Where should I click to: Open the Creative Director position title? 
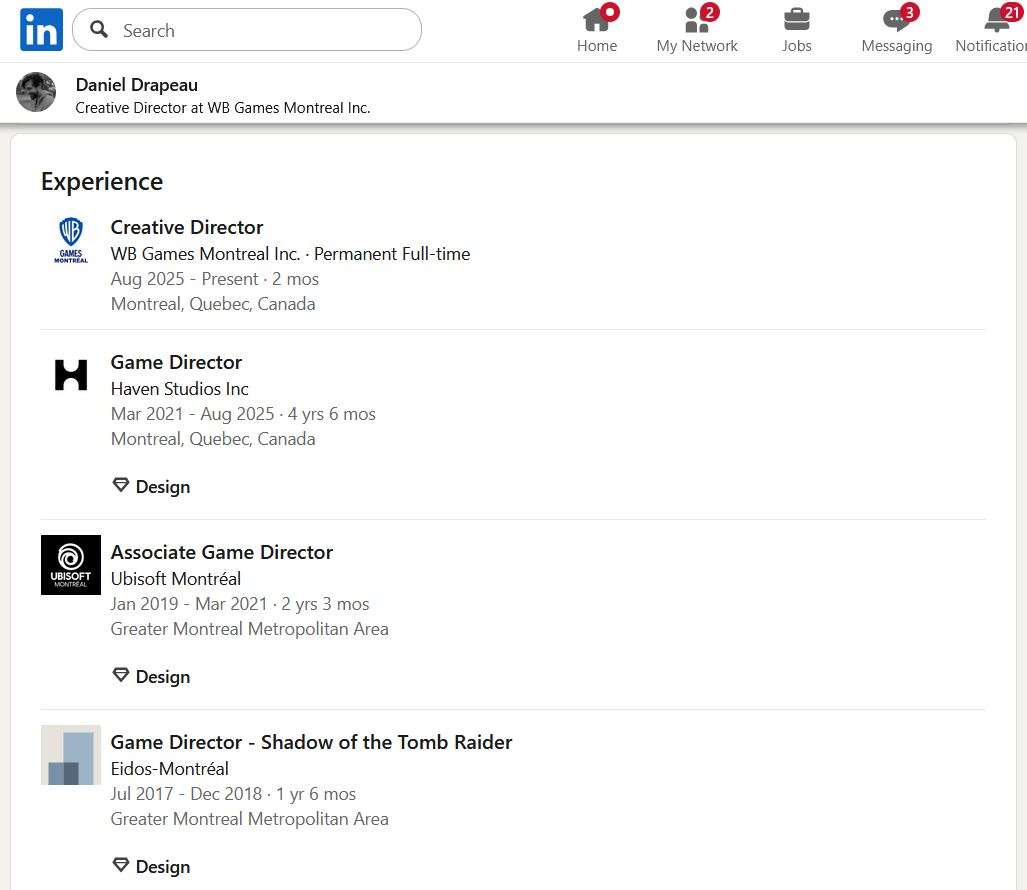coord(187,227)
